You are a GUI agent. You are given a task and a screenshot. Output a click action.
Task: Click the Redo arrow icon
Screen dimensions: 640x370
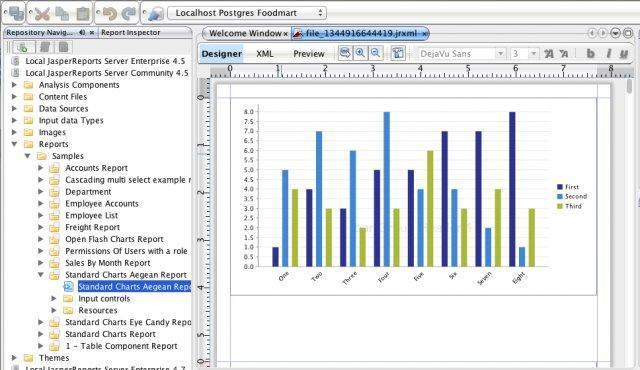129,13
